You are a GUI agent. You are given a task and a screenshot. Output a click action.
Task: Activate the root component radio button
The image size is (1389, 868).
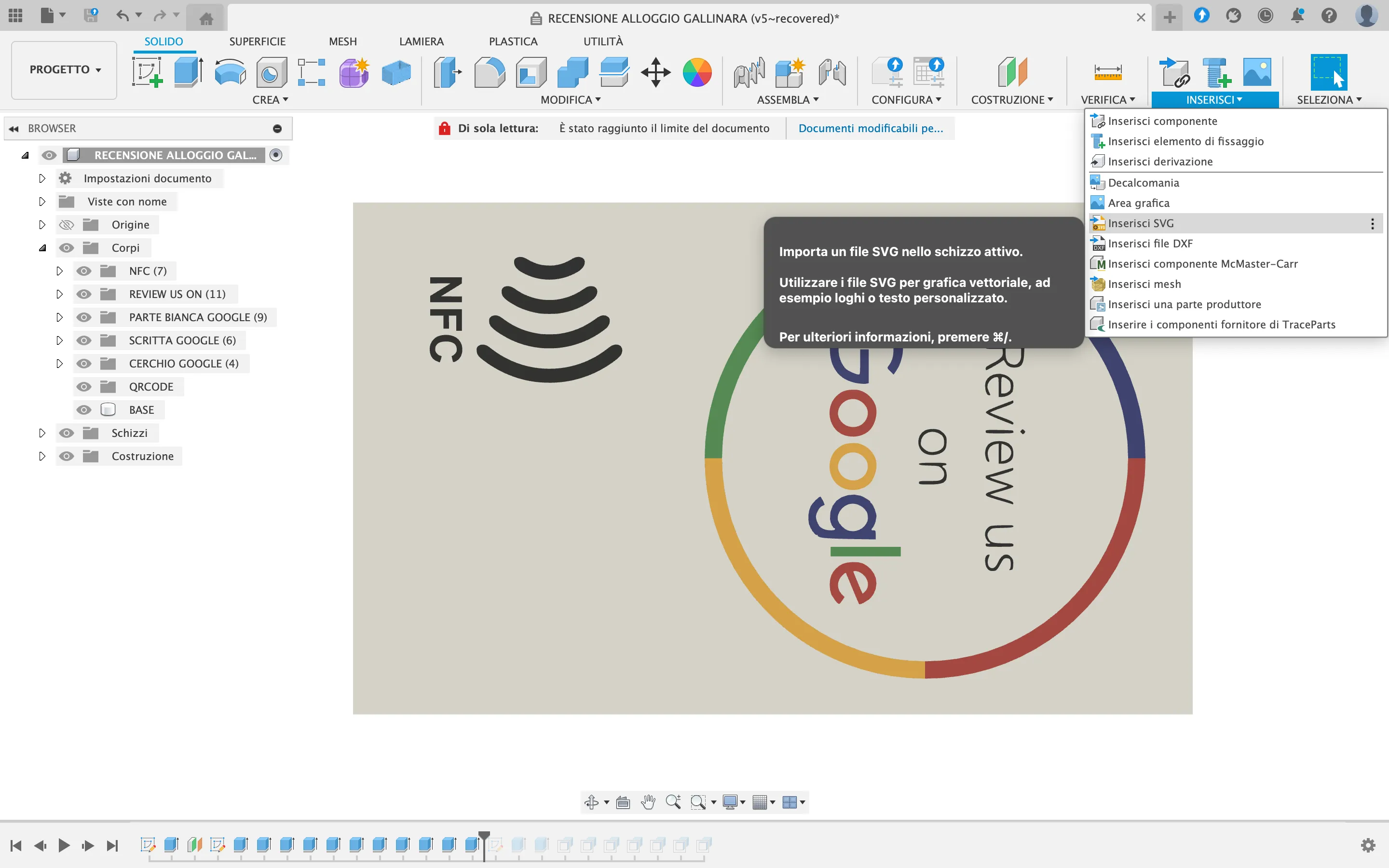coord(276,155)
